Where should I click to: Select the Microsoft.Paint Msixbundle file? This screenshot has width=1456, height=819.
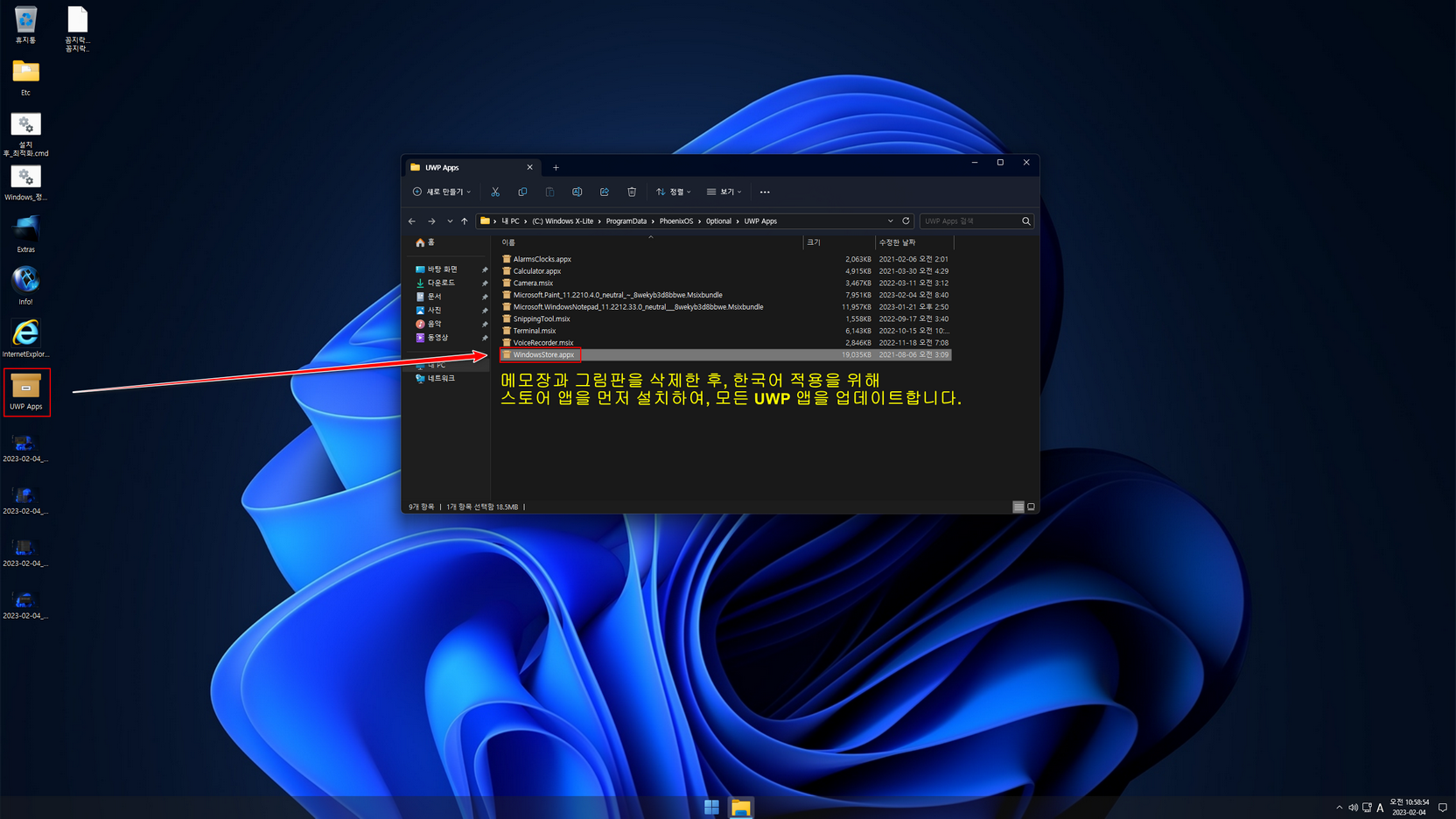click(x=617, y=295)
